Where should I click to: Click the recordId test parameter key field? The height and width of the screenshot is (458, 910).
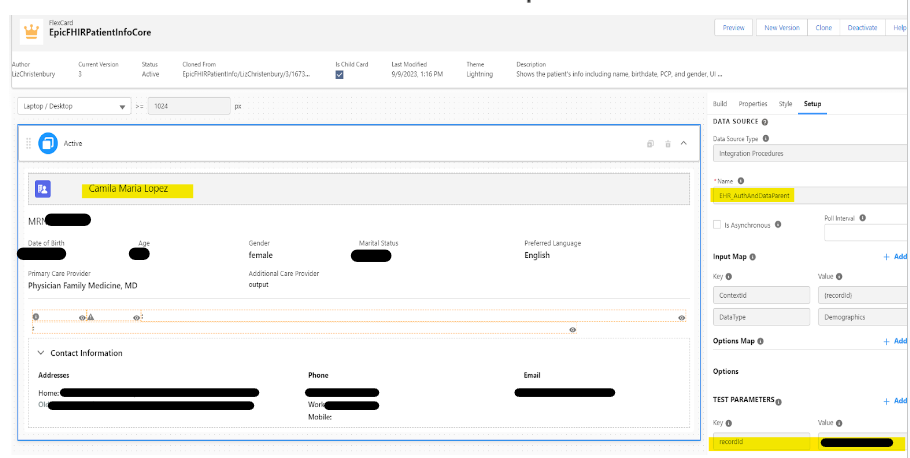[x=761, y=442]
